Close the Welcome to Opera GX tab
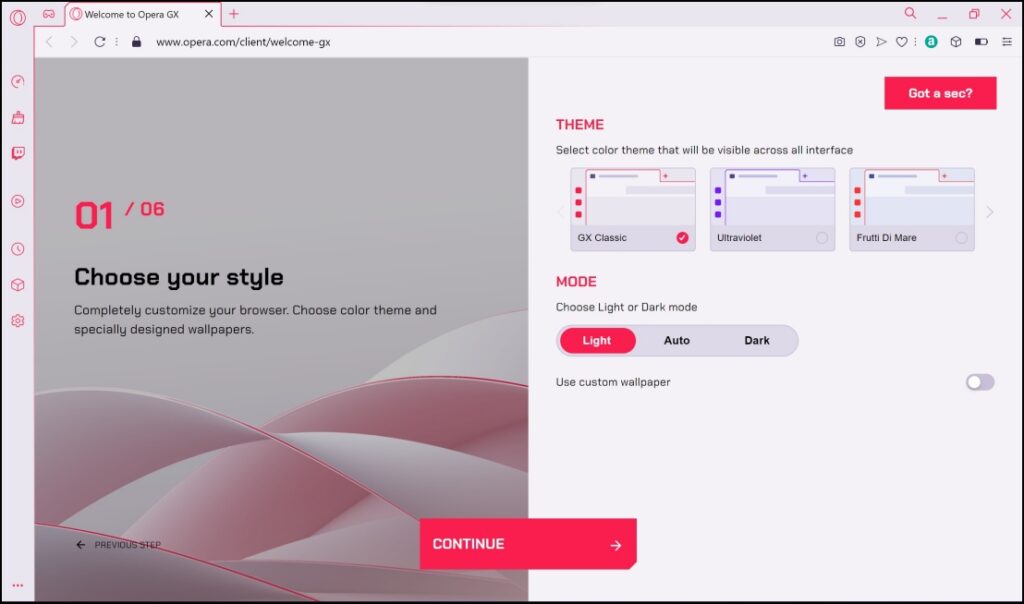The height and width of the screenshot is (604, 1024). tap(209, 14)
